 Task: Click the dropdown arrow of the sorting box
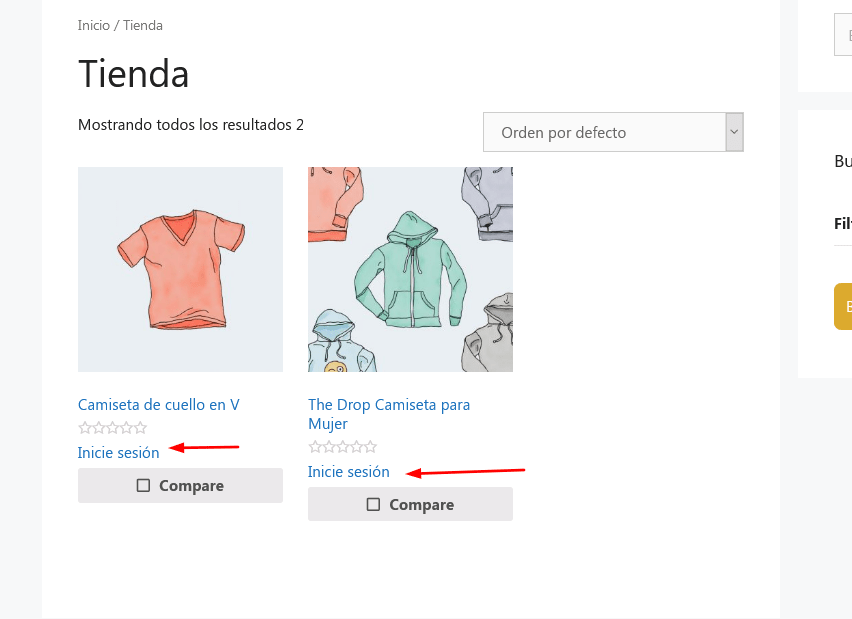[734, 132]
